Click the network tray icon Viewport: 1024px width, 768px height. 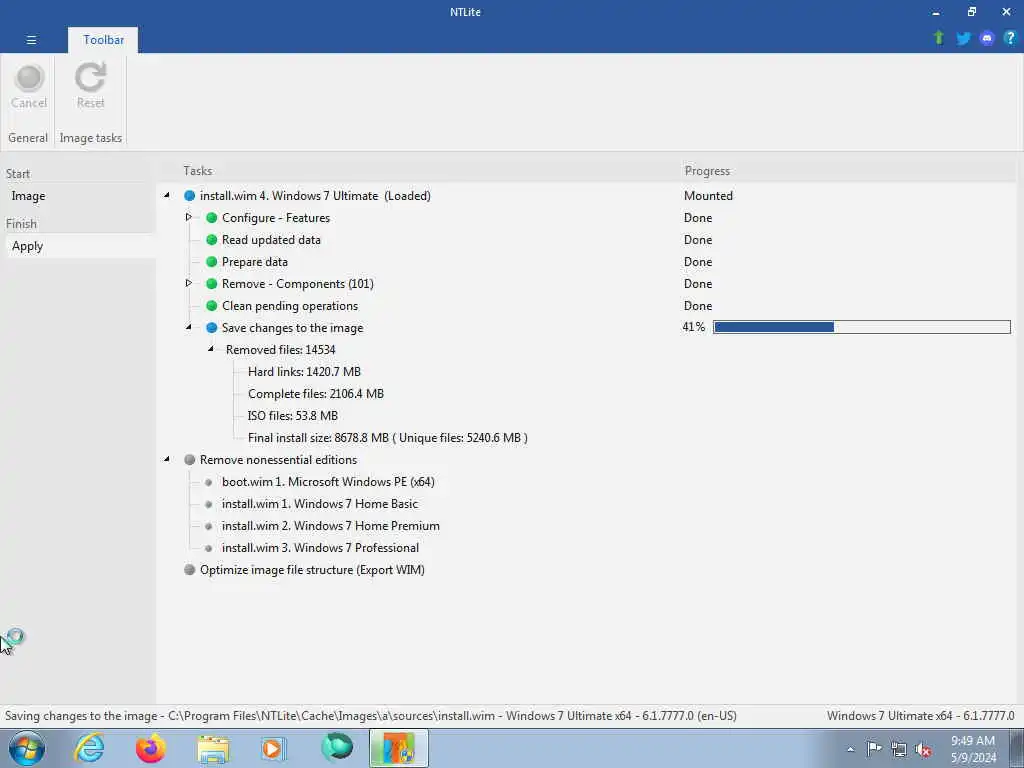[x=899, y=749]
